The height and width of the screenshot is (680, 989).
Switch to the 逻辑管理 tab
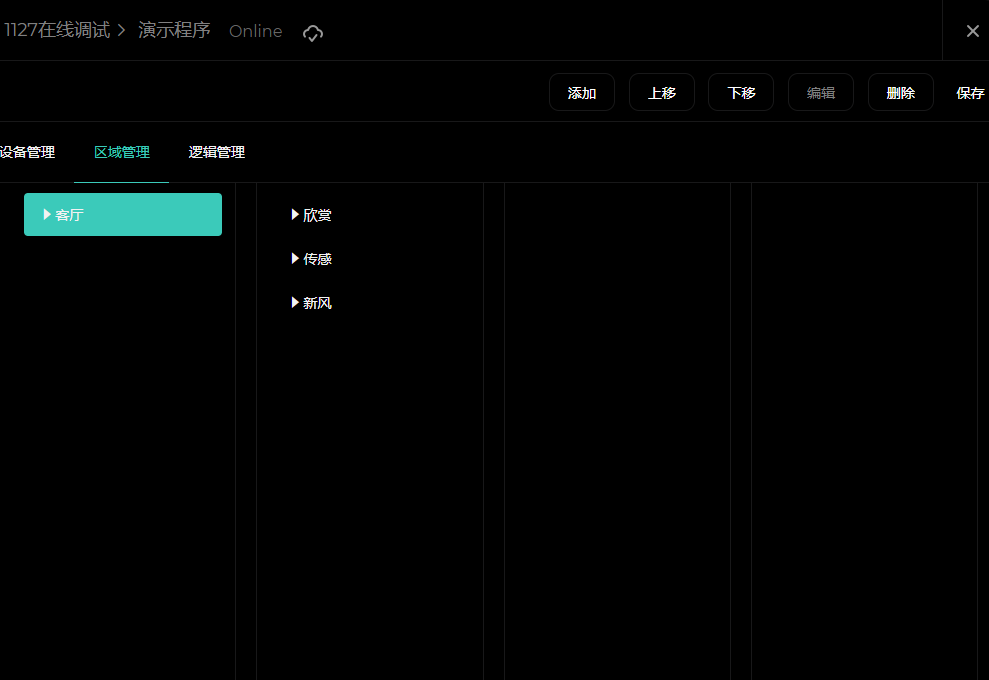click(216, 152)
